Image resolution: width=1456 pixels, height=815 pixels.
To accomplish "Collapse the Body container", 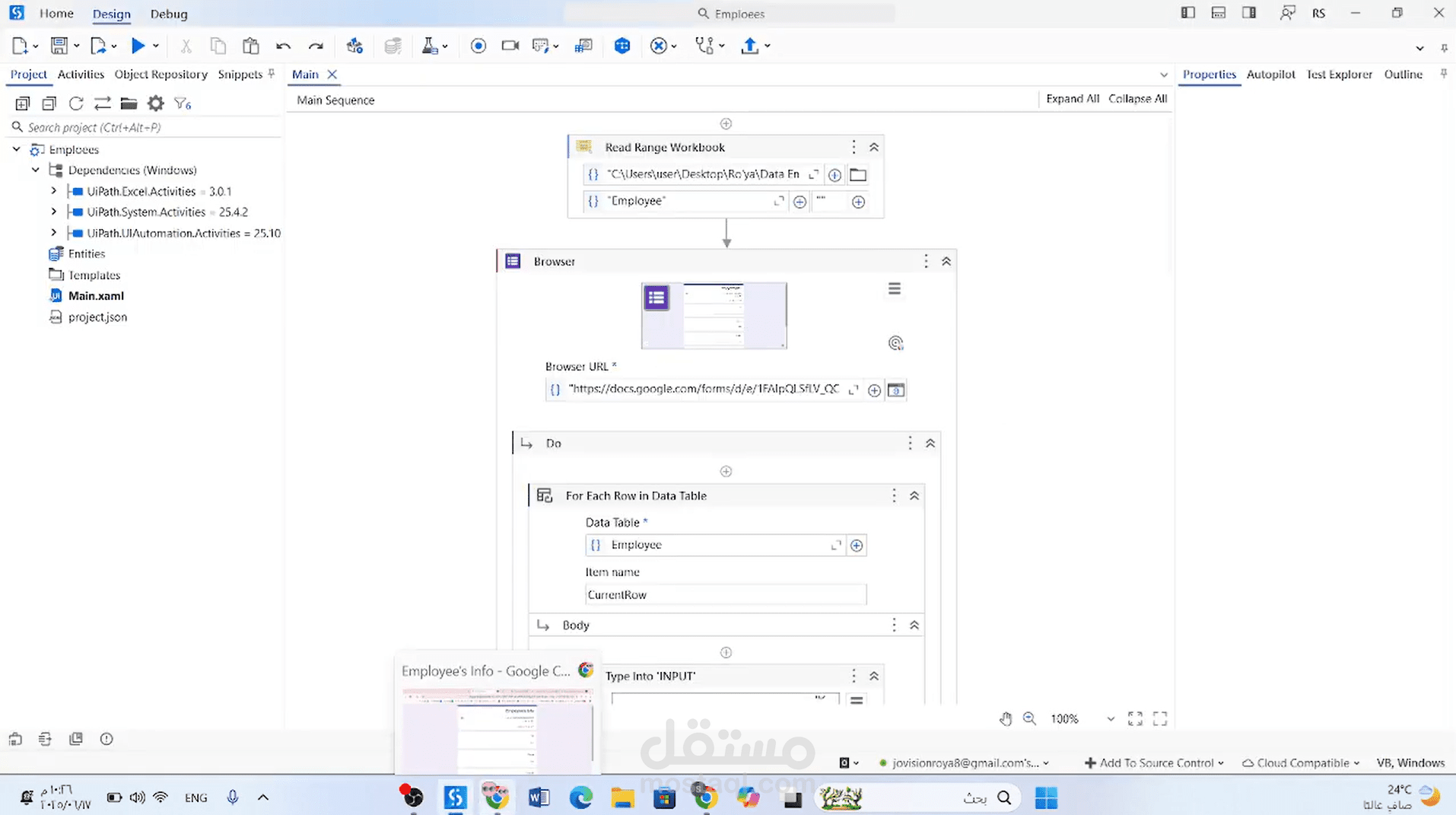I will (x=914, y=626).
